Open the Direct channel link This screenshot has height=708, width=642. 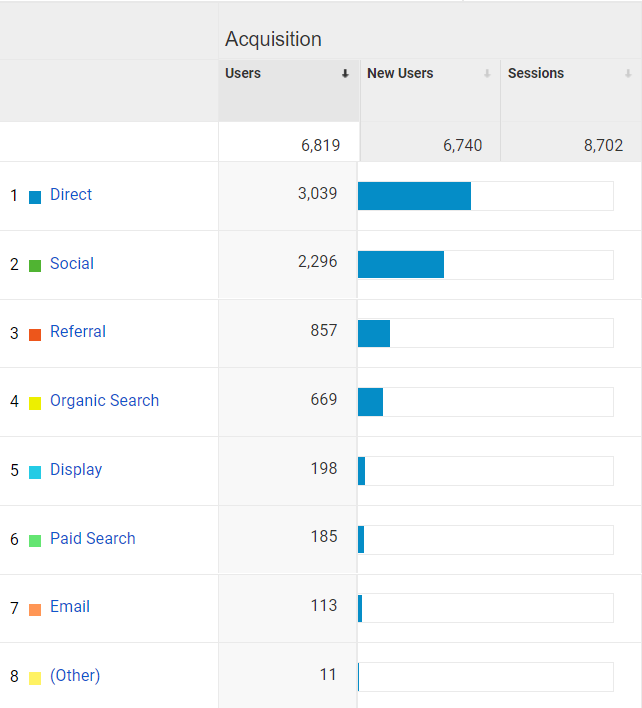pos(71,195)
